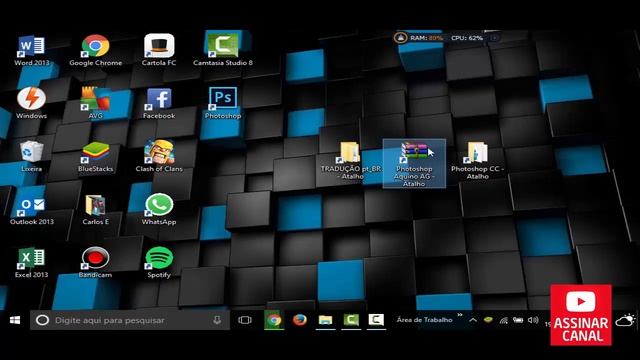Click the ASSINAR CANAL subscribe button

click(581, 315)
